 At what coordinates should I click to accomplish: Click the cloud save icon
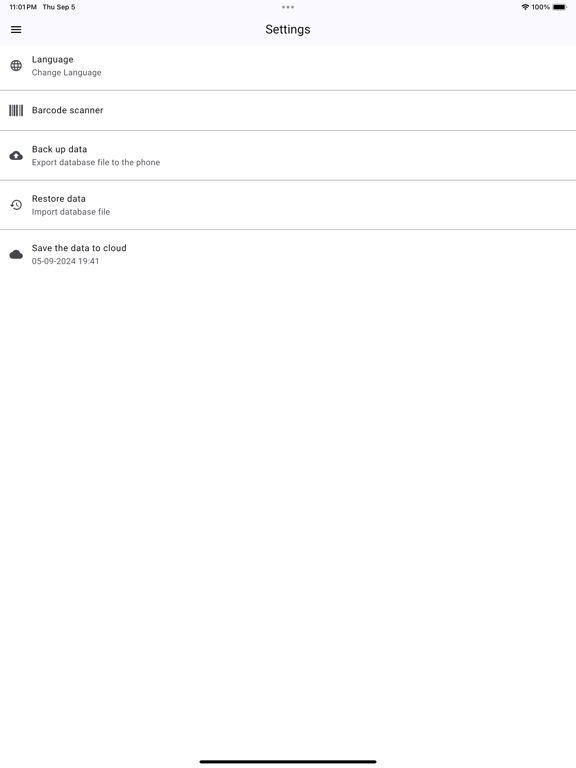click(16, 254)
